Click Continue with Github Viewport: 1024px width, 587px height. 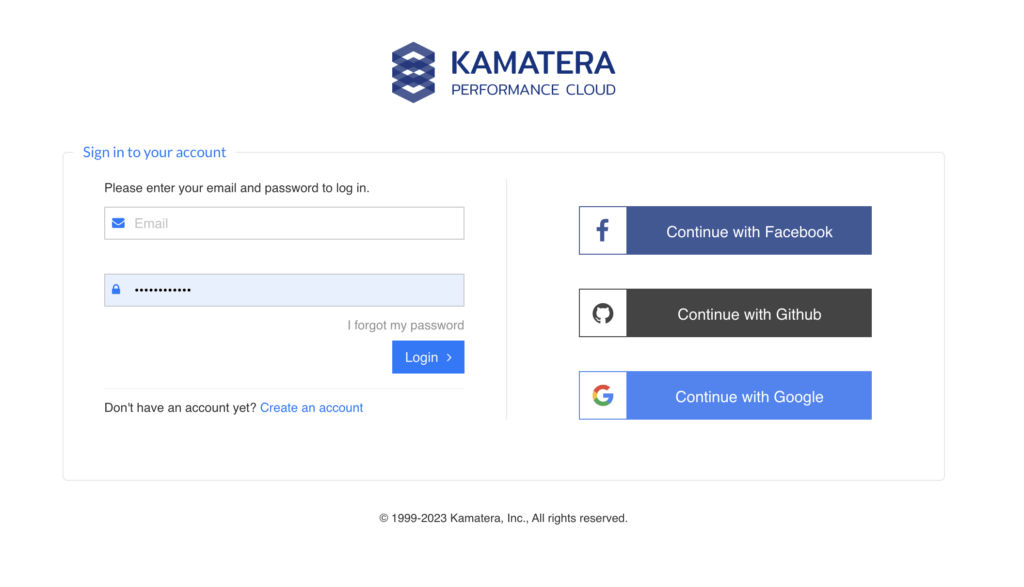748,312
